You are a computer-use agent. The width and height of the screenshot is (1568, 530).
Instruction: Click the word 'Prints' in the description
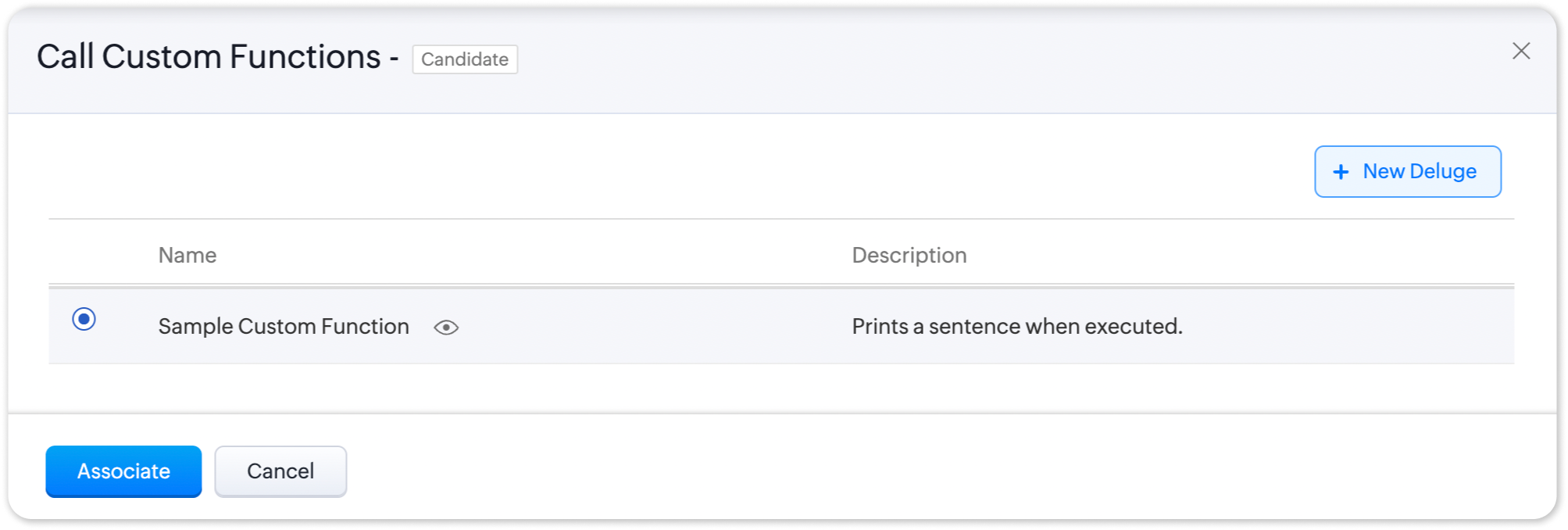880,327
